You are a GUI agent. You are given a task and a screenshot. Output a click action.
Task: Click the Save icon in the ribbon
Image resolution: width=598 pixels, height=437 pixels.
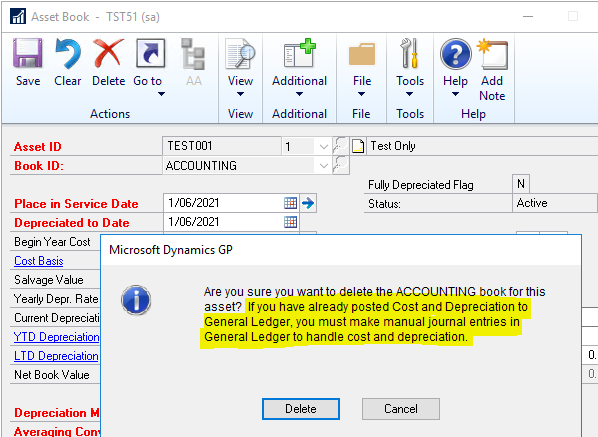coord(27,53)
